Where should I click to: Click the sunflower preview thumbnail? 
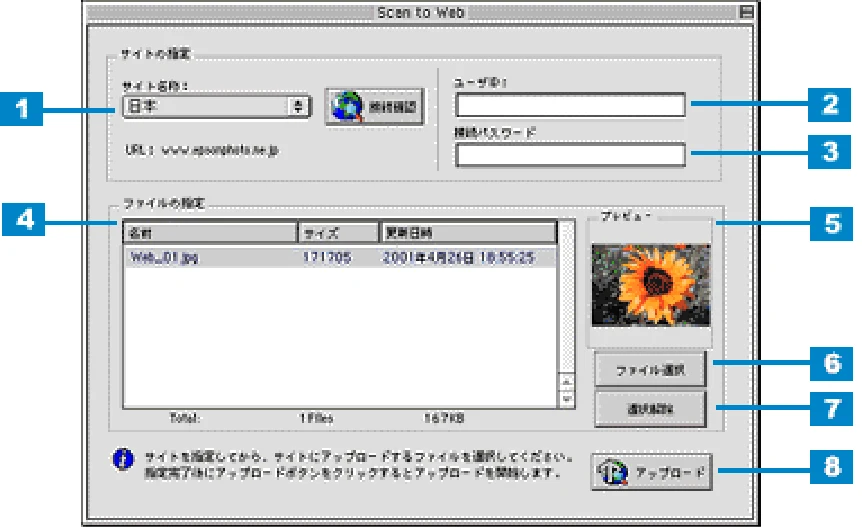click(651, 285)
